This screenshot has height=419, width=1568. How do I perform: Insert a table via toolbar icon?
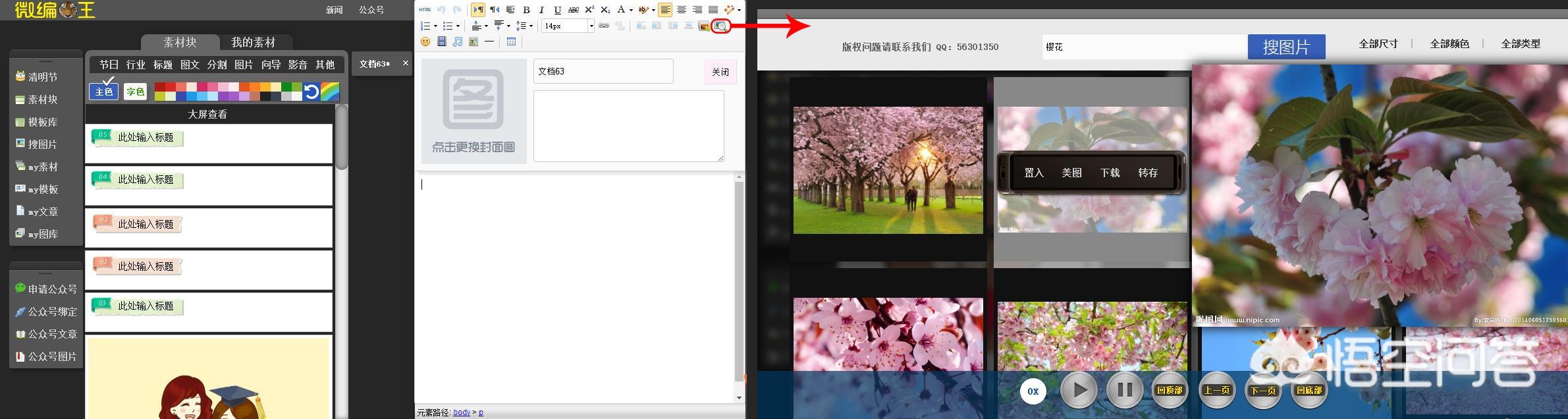tap(511, 42)
